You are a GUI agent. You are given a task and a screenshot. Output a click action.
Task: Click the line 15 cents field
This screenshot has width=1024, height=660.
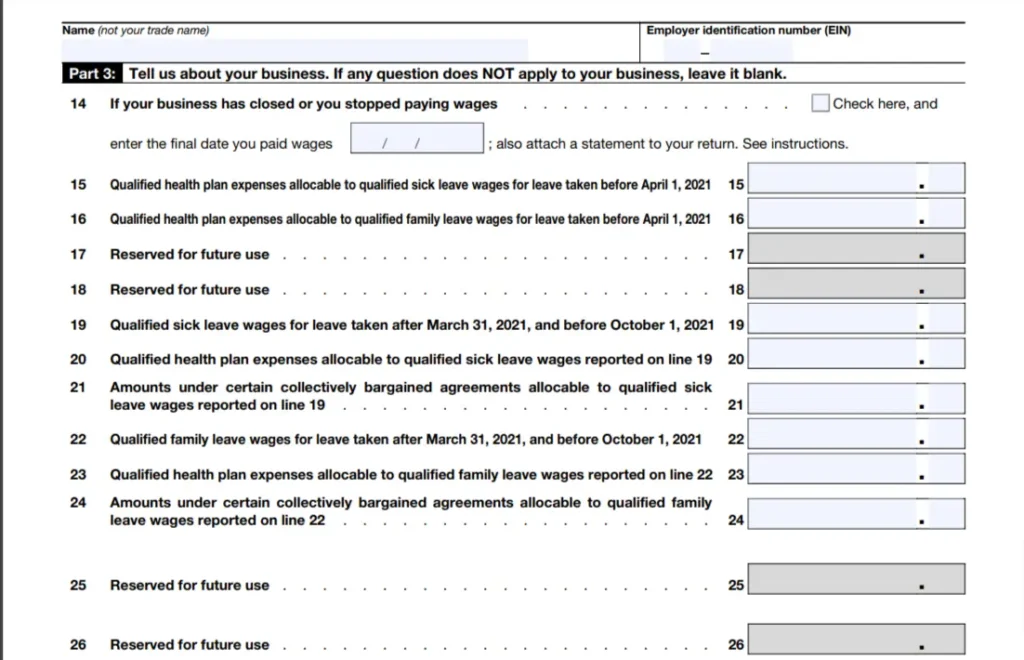pyautogui.click(x=946, y=178)
